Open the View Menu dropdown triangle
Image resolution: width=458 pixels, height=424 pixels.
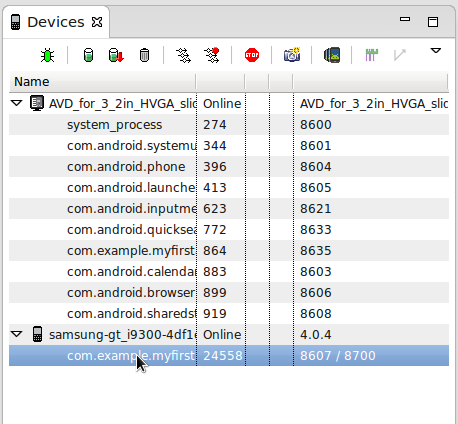tap(436, 51)
